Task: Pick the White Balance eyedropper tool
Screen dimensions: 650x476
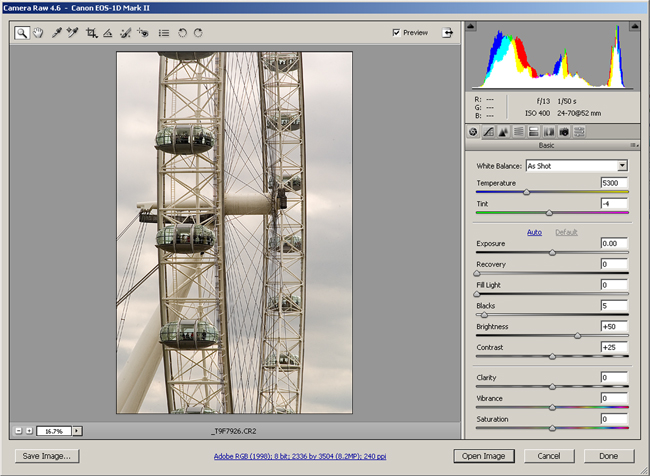Action: pyautogui.click(x=56, y=33)
